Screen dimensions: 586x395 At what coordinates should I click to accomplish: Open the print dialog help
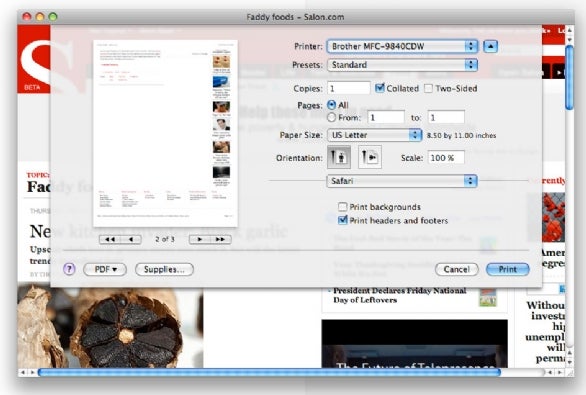[69, 269]
